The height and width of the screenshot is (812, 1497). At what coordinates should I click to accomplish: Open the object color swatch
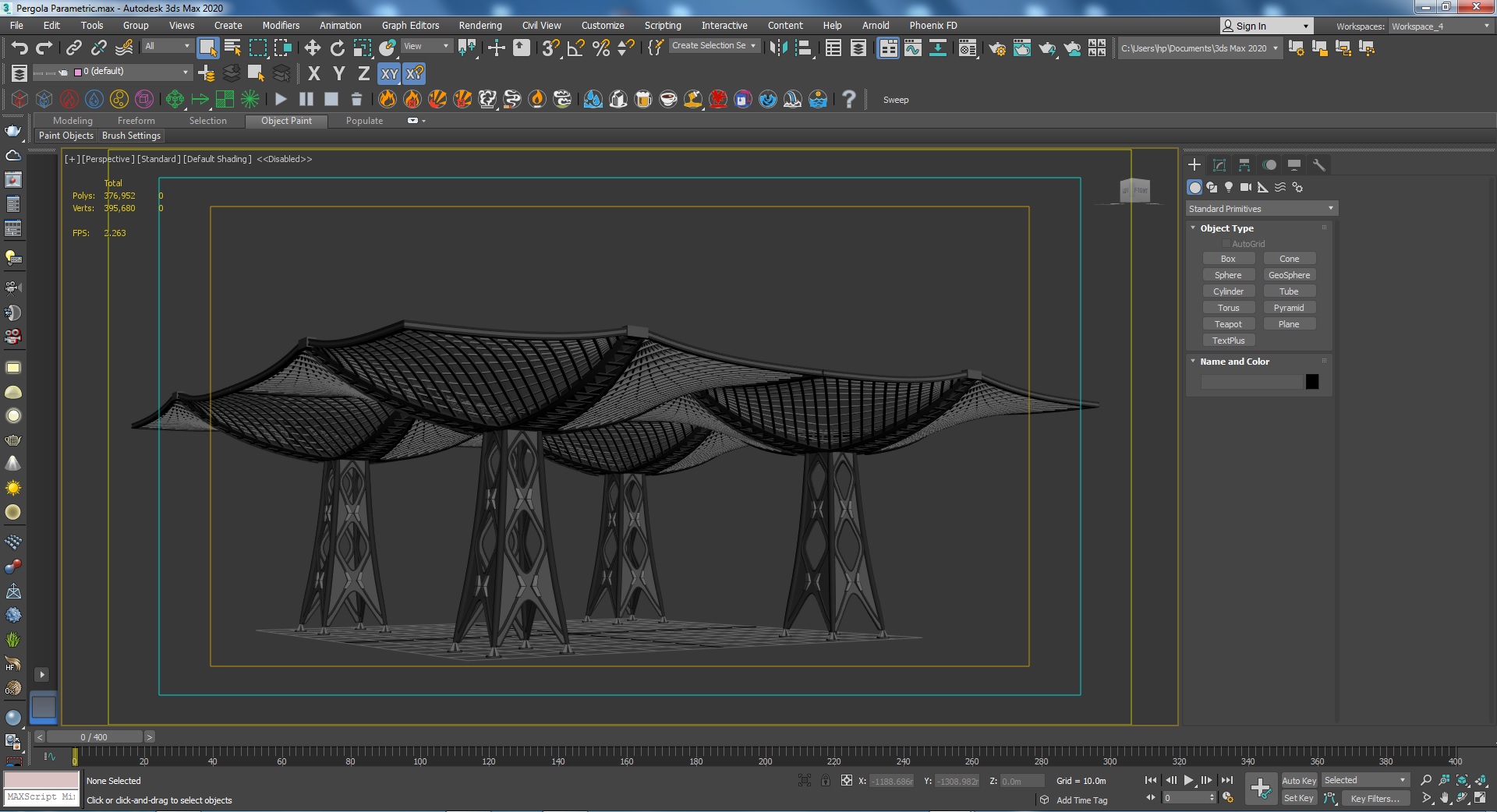coord(1312,382)
